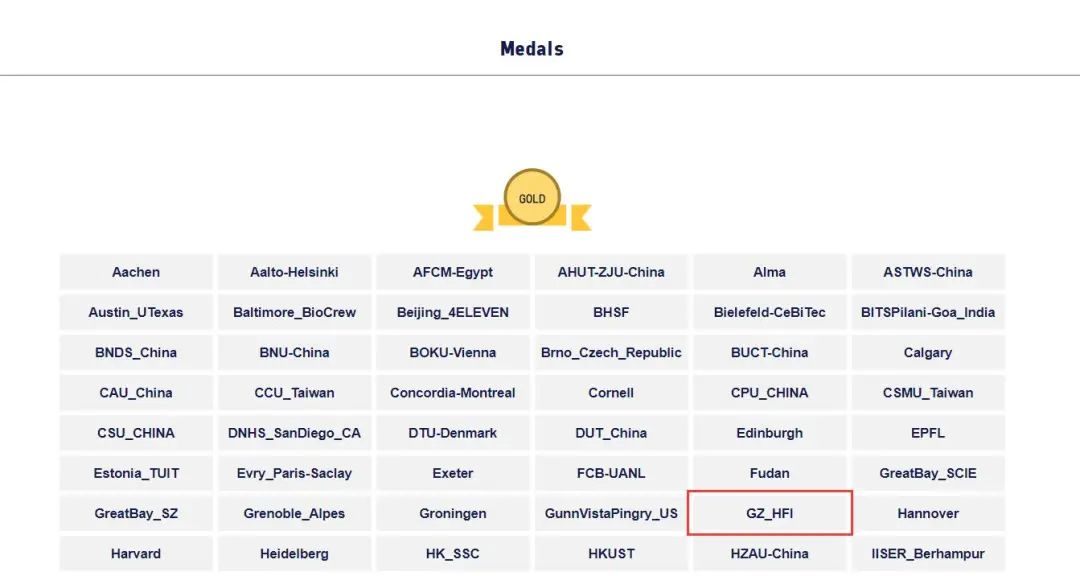The height and width of the screenshot is (576, 1080).
Task: Select the Aachen team cell
Action: 136,272
